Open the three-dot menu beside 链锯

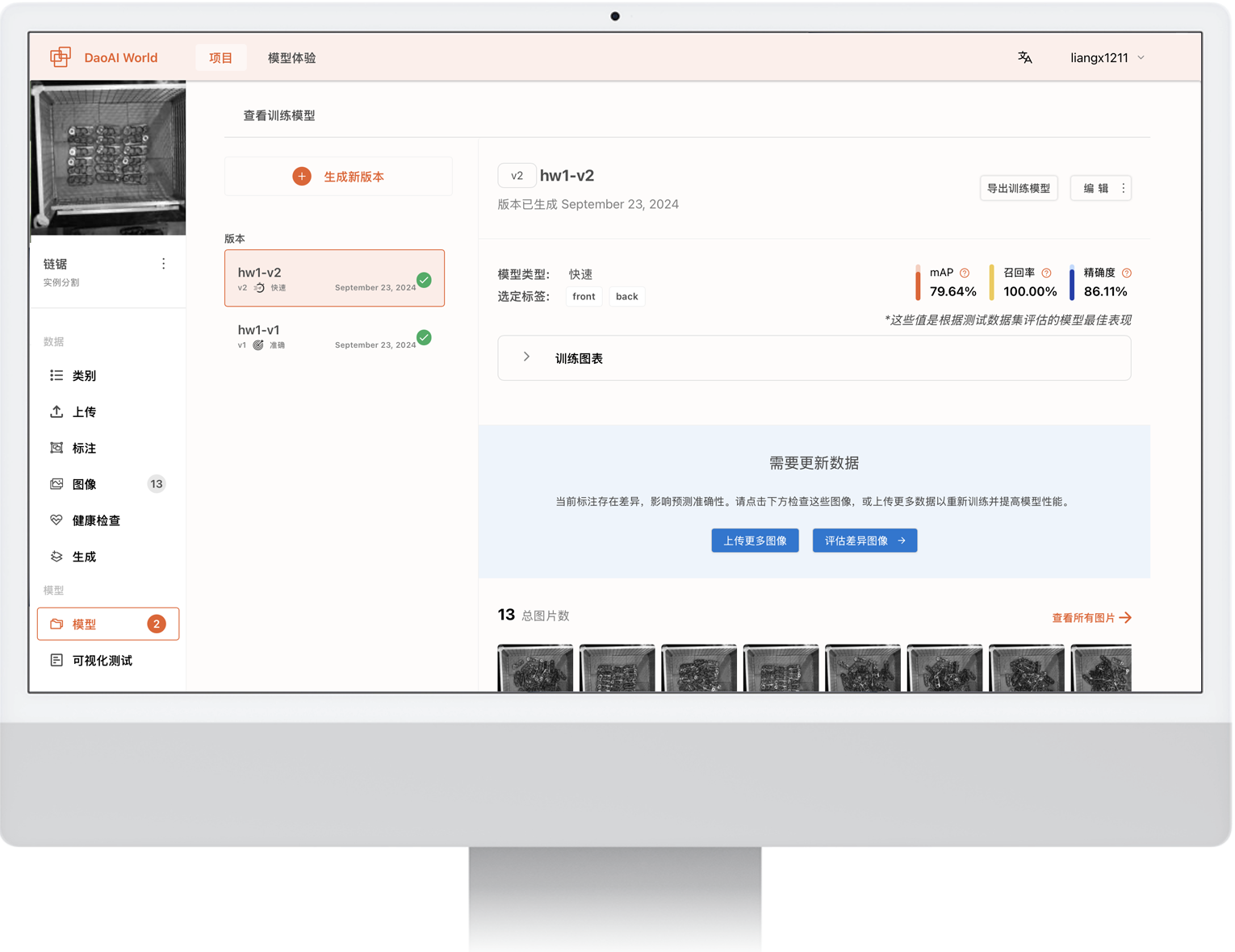(164, 264)
